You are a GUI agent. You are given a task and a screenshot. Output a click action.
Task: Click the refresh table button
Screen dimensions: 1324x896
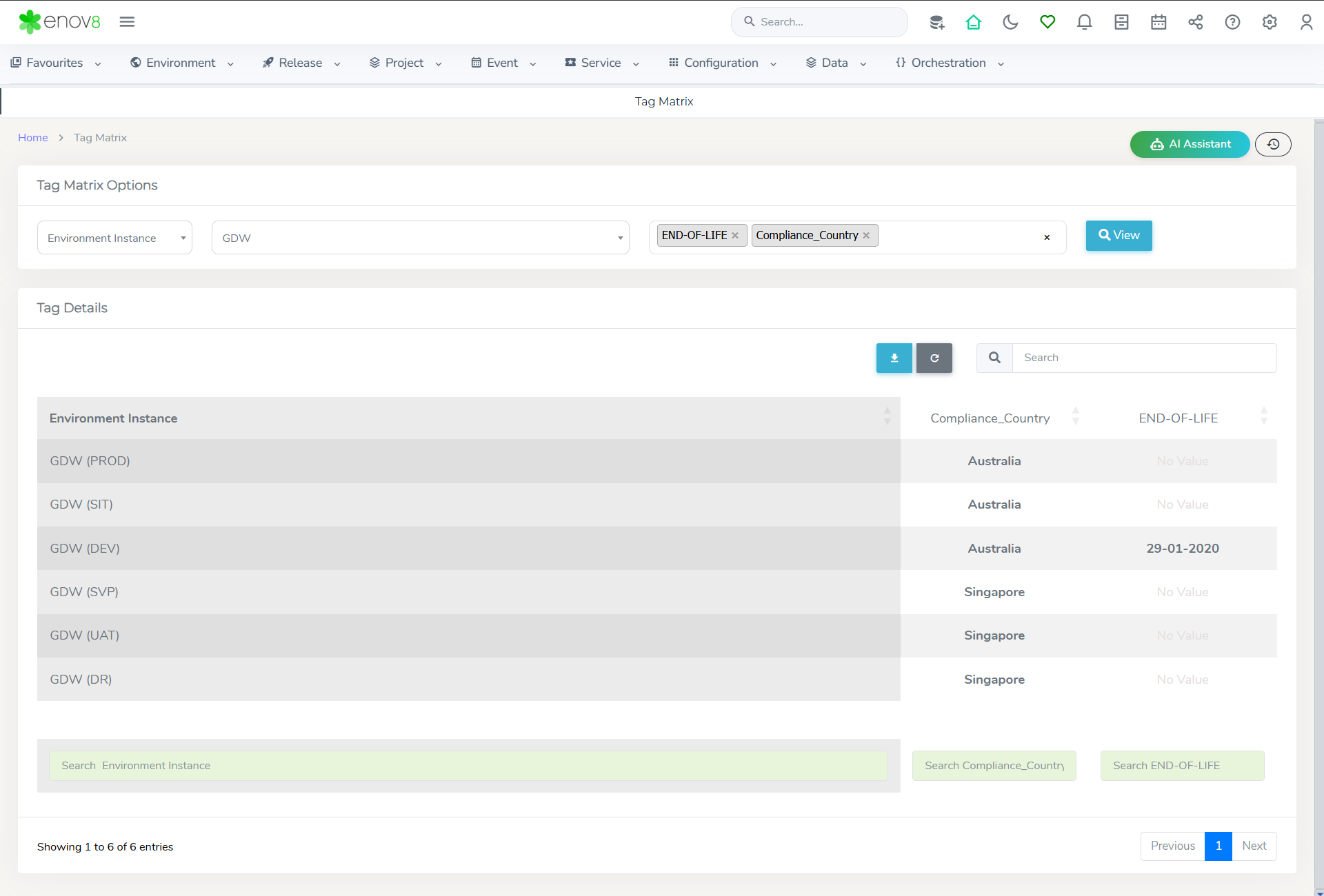point(934,358)
